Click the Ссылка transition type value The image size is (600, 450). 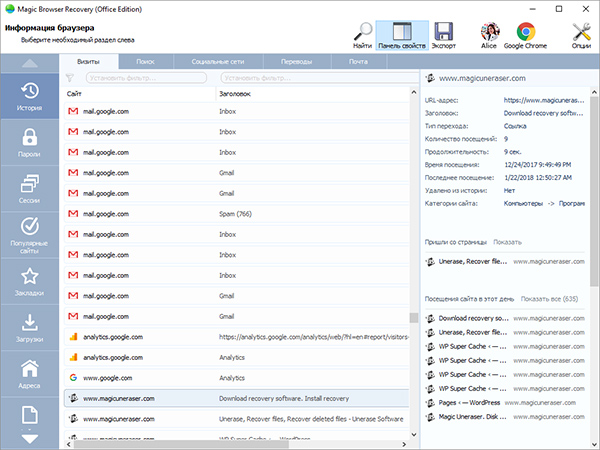pos(515,126)
